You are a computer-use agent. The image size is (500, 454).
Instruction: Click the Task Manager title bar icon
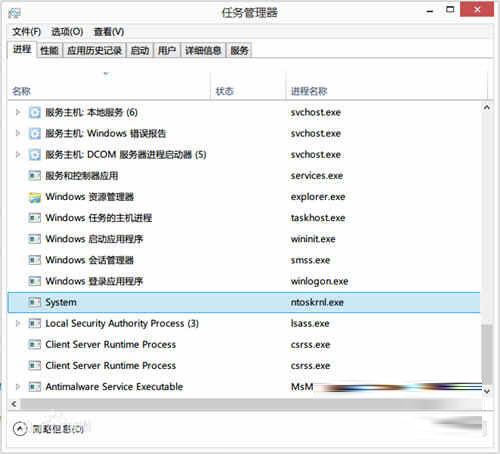point(14,13)
